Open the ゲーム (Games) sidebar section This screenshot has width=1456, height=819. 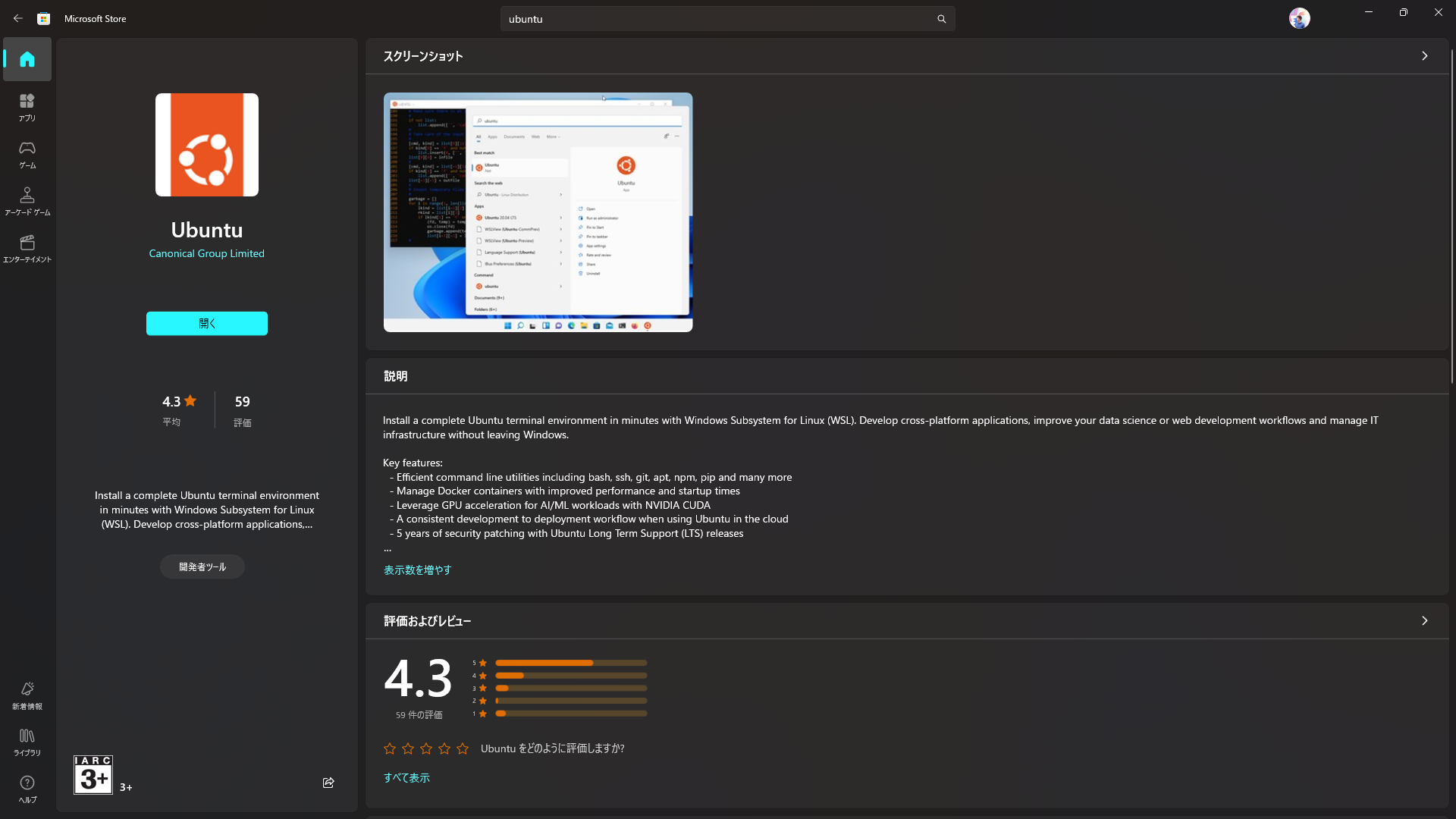[x=27, y=155]
